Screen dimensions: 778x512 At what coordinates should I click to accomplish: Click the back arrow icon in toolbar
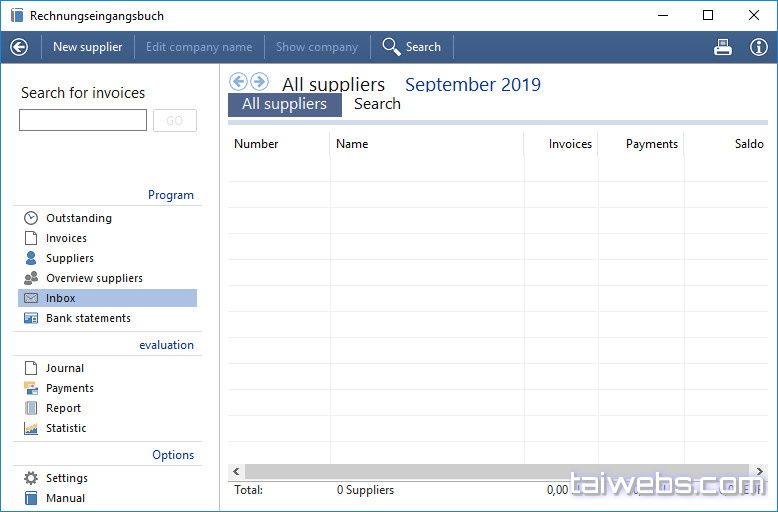(x=18, y=47)
